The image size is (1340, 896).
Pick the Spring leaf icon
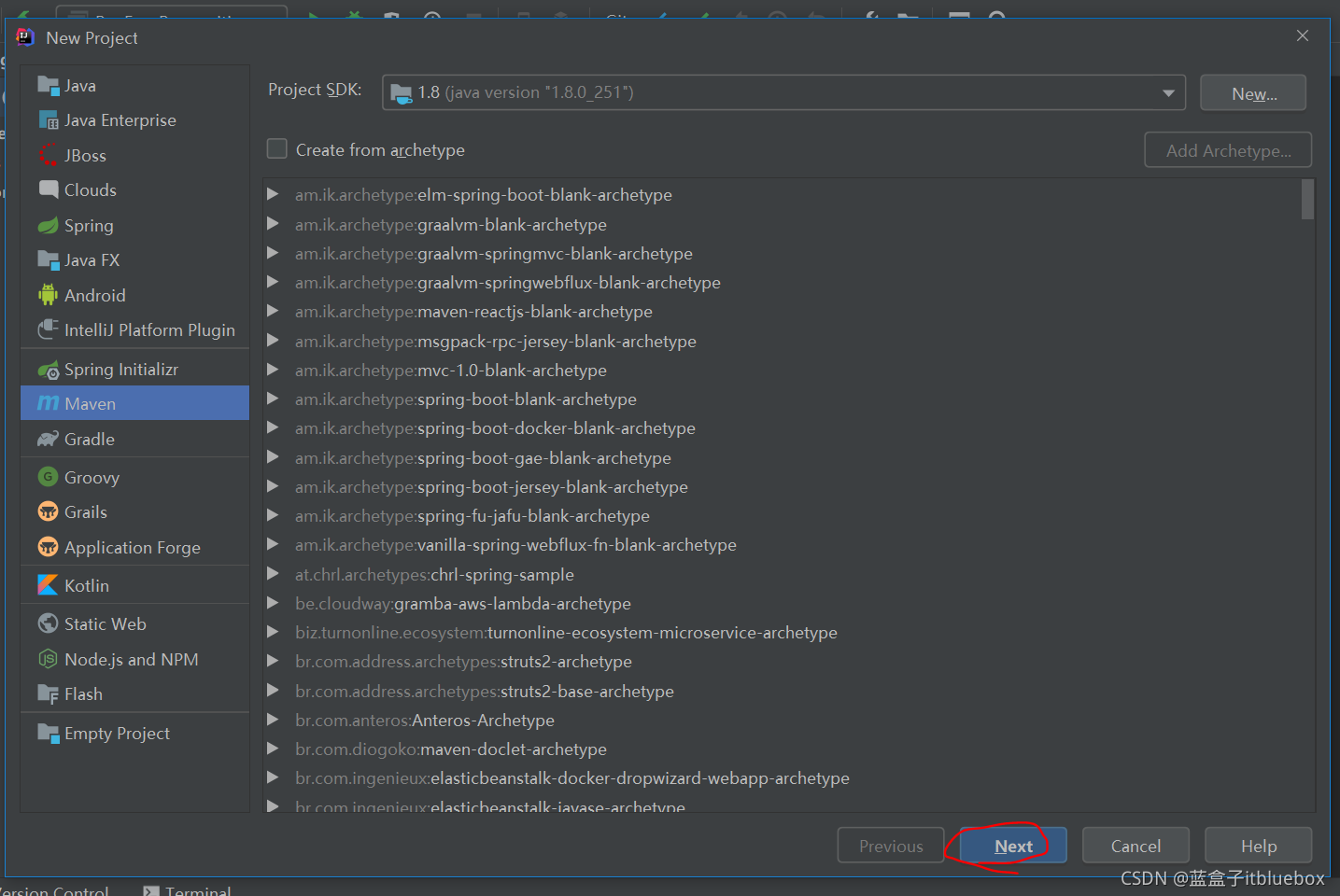(x=48, y=225)
